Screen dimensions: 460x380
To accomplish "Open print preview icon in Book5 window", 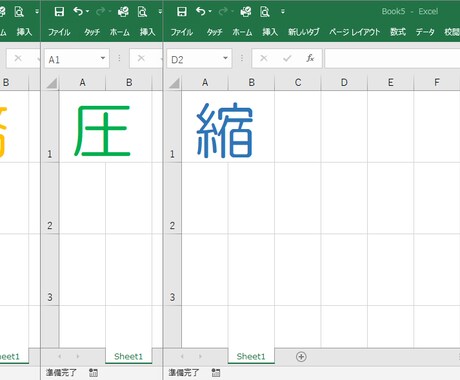I will (x=265, y=12).
